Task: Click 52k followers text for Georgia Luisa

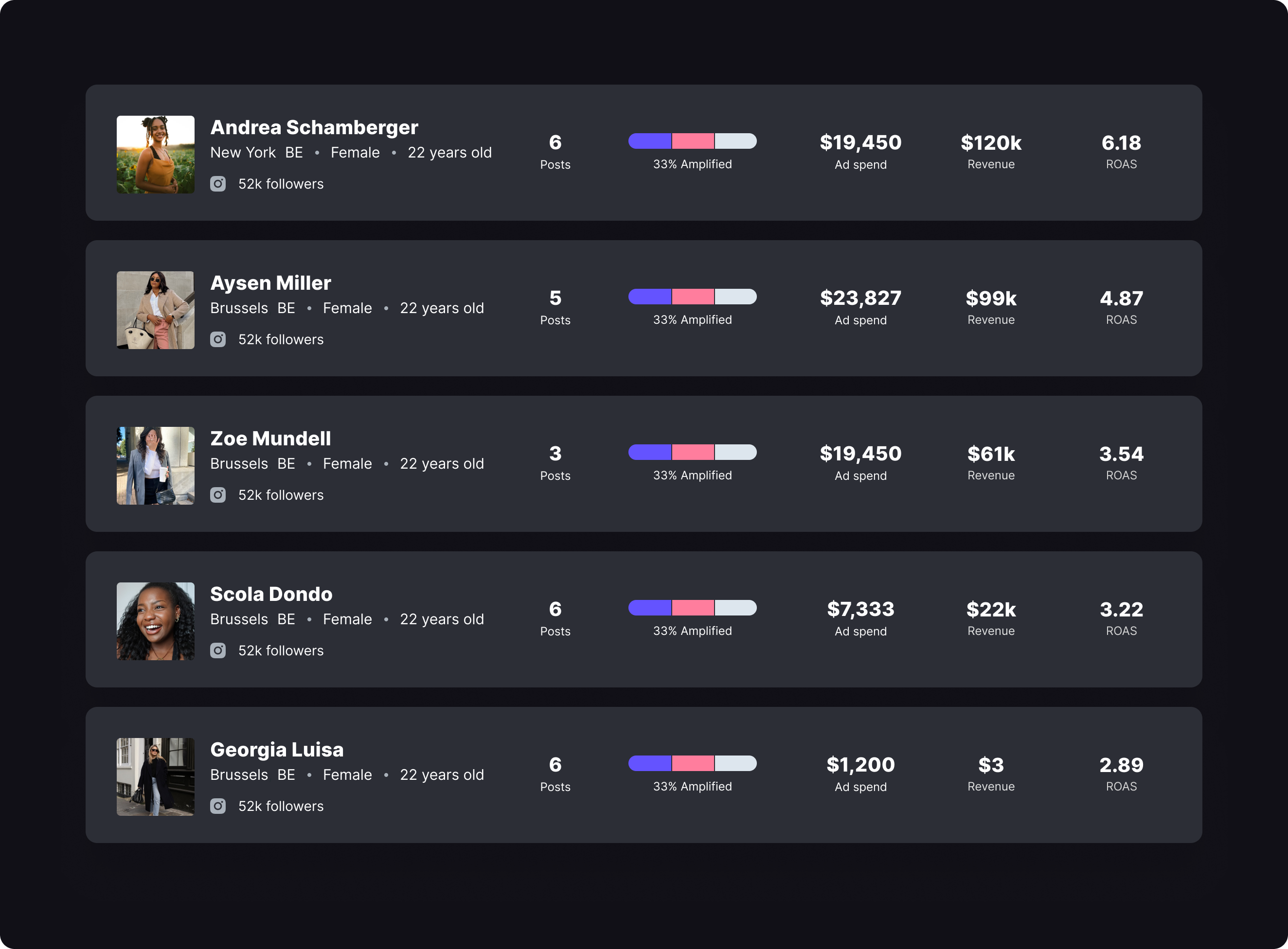Action: click(281, 807)
